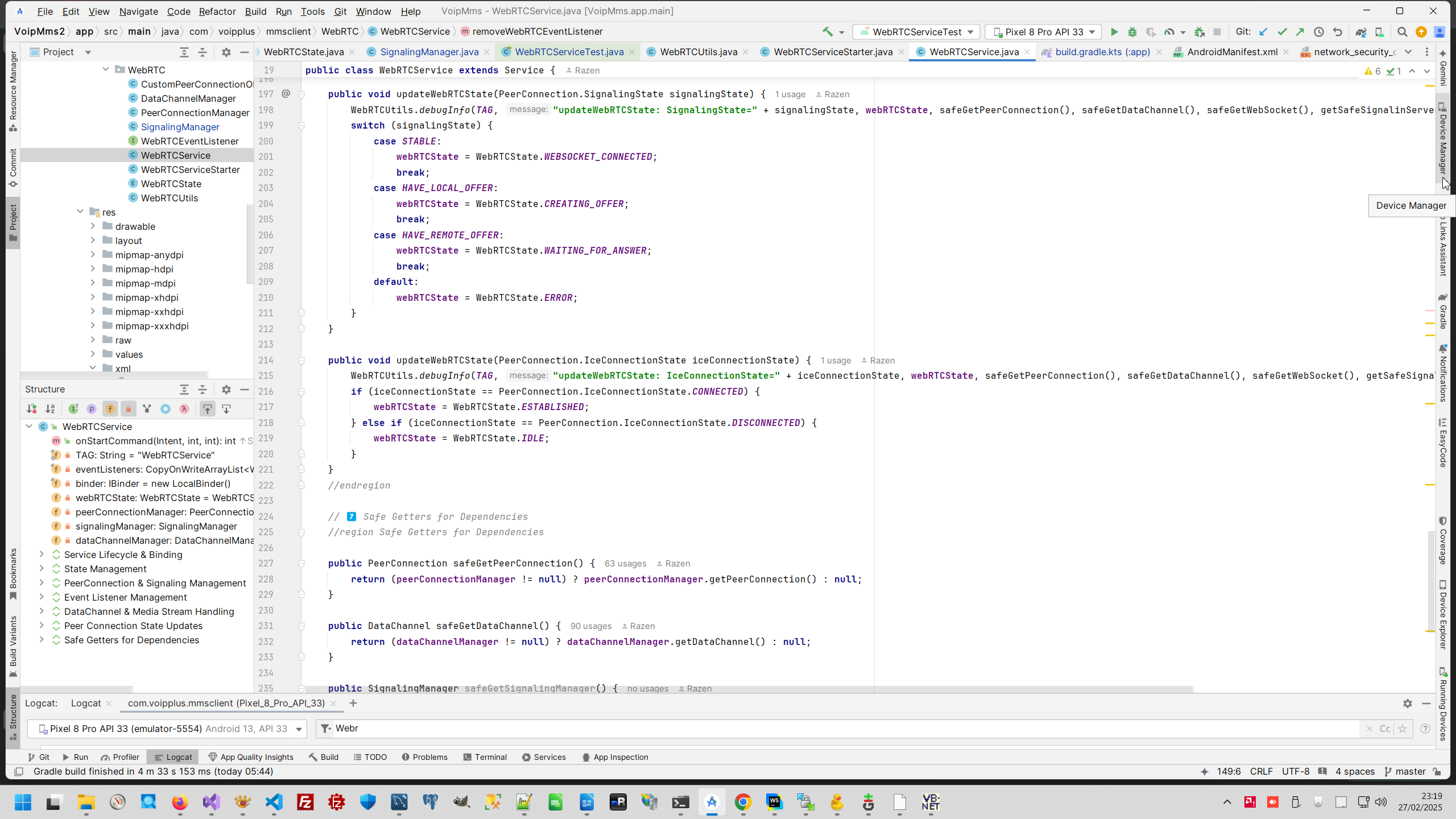This screenshot has height=819, width=1456.
Task: Click the Debug bug icon
Action: click(1132, 32)
